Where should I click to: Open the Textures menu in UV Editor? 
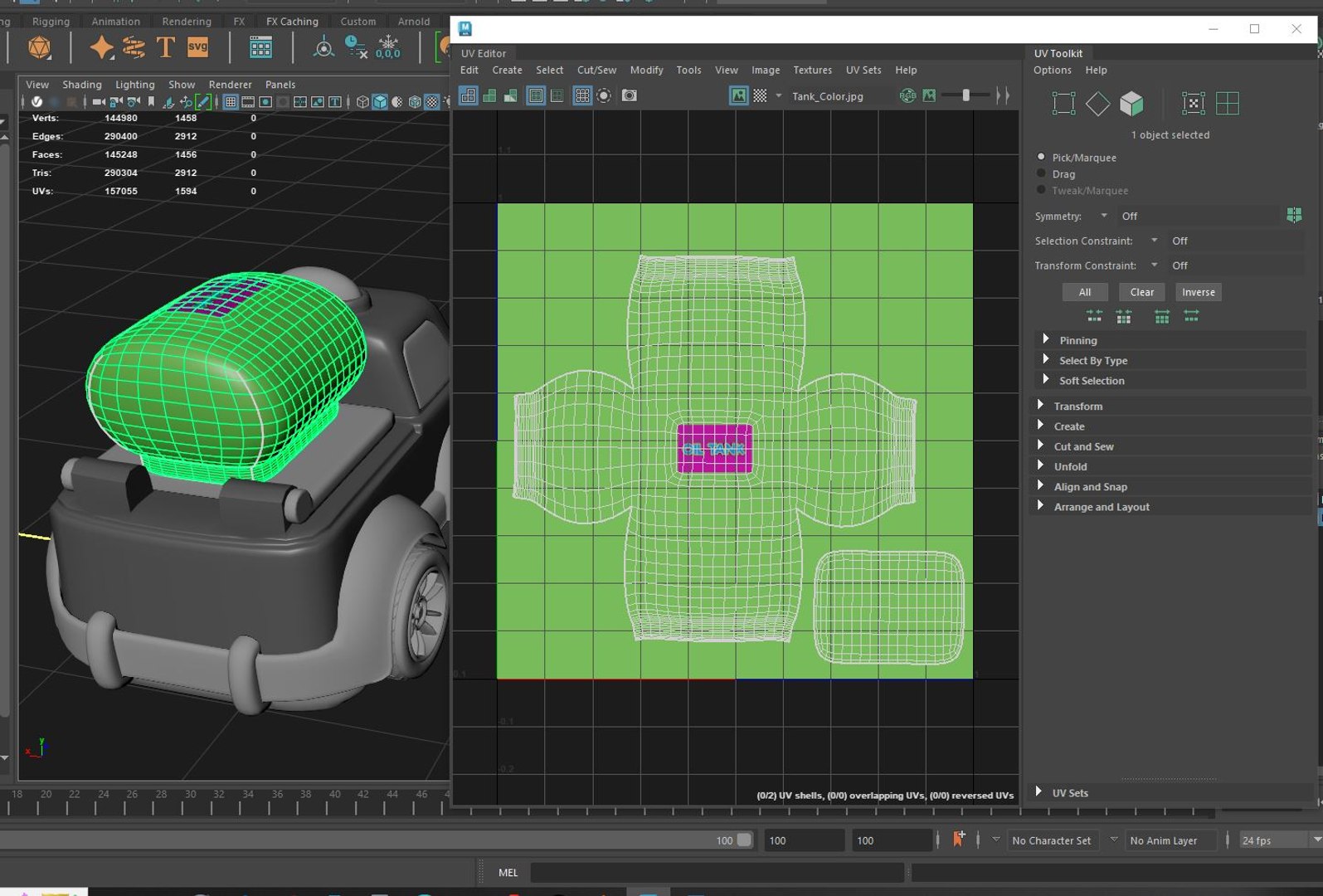(x=812, y=71)
